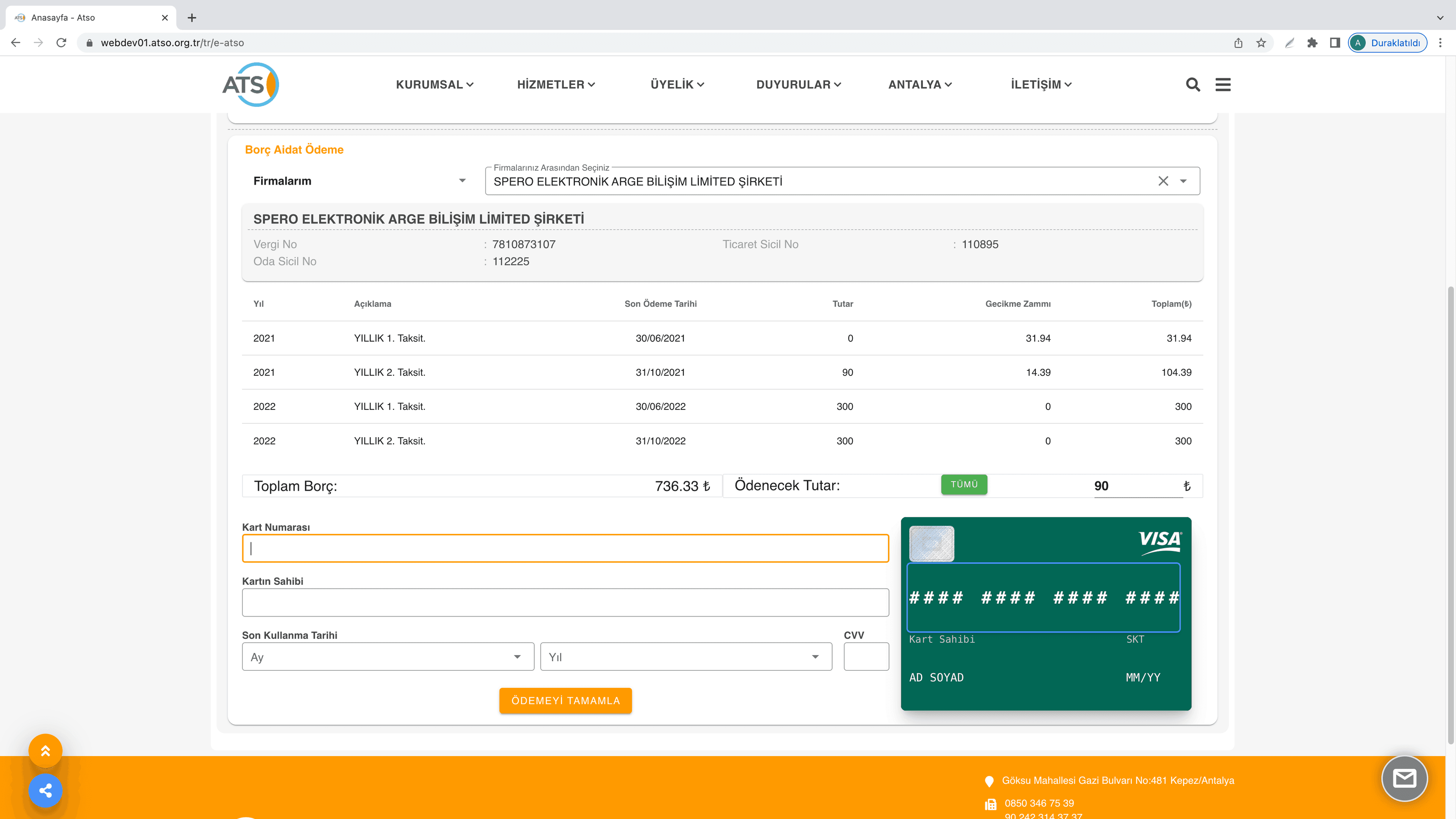Select the row with due date 30/06/2022

tap(722, 406)
